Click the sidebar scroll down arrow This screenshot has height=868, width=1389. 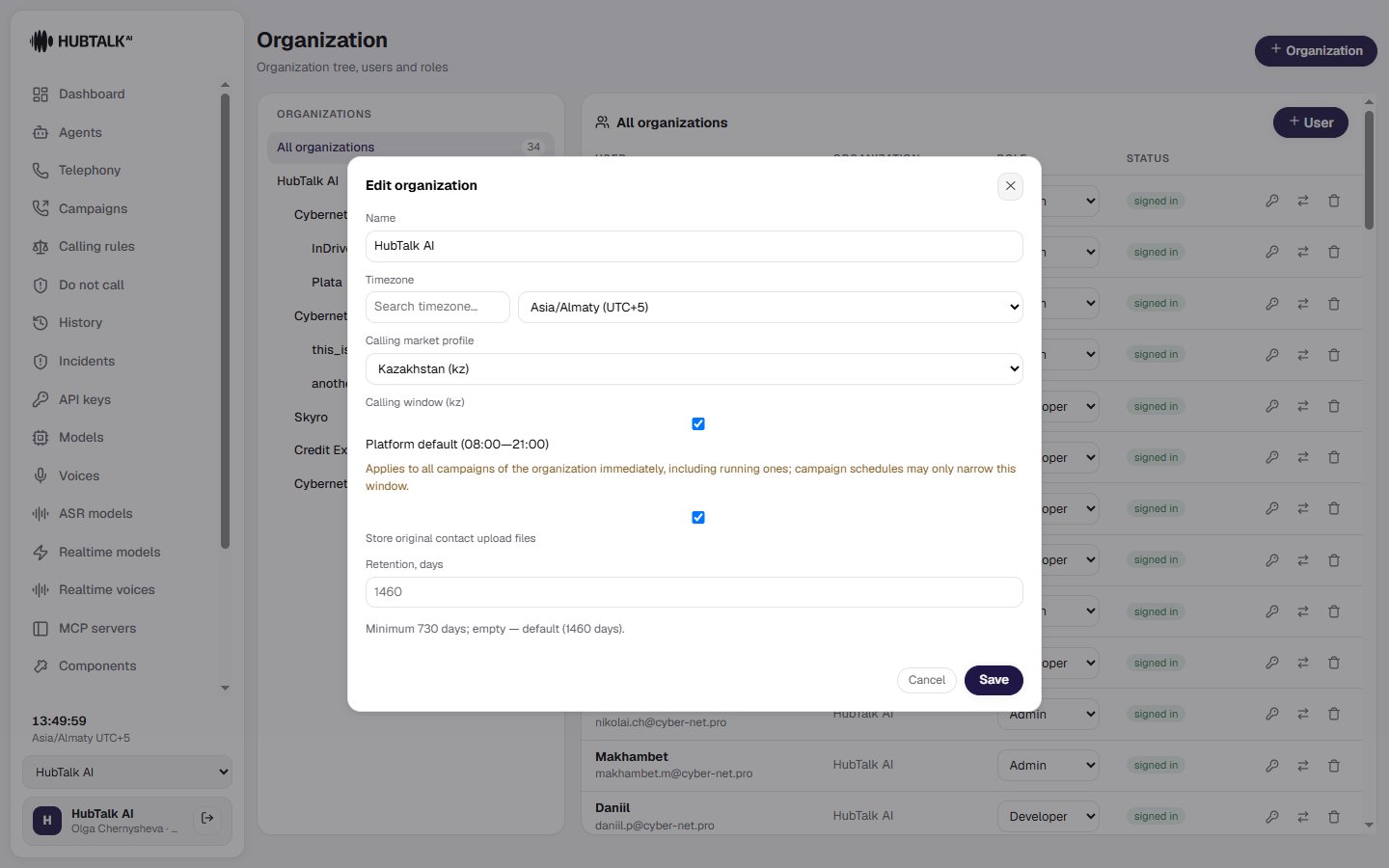click(x=225, y=689)
